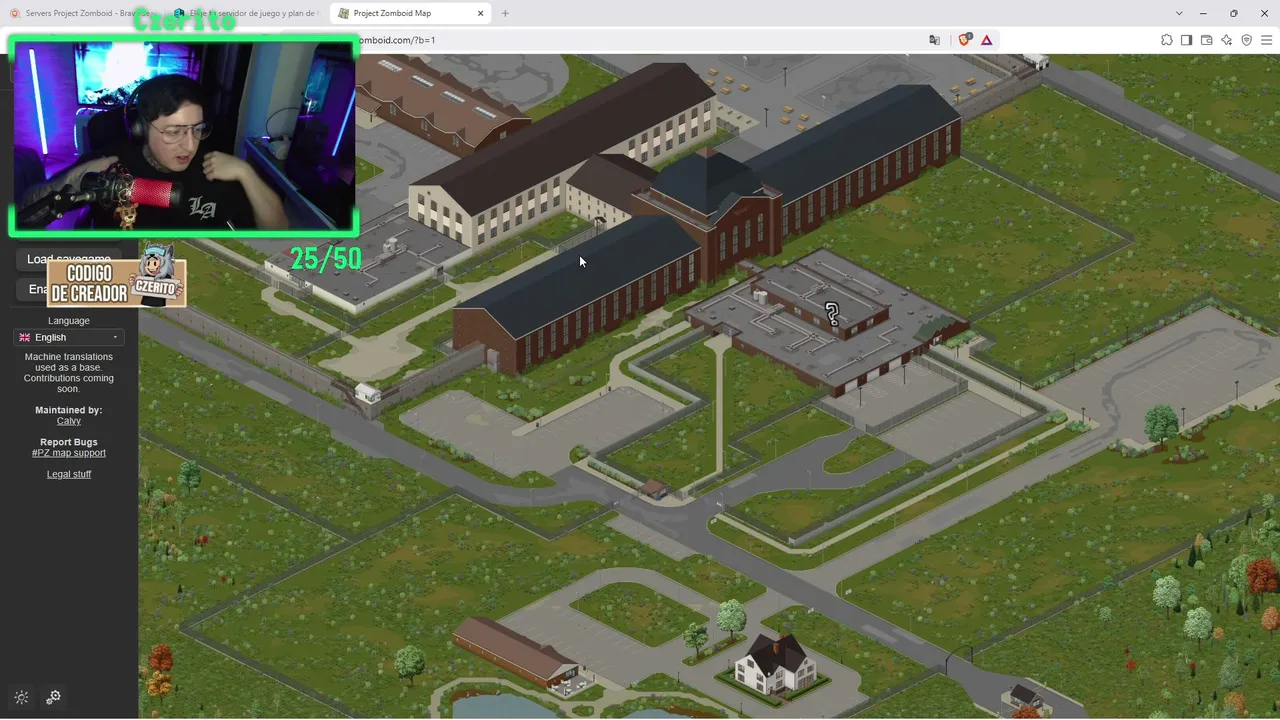Image resolution: width=1280 pixels, height=720 pixels.
Task: Open the Brave VPN shield icon
Action: [1247, 40]
